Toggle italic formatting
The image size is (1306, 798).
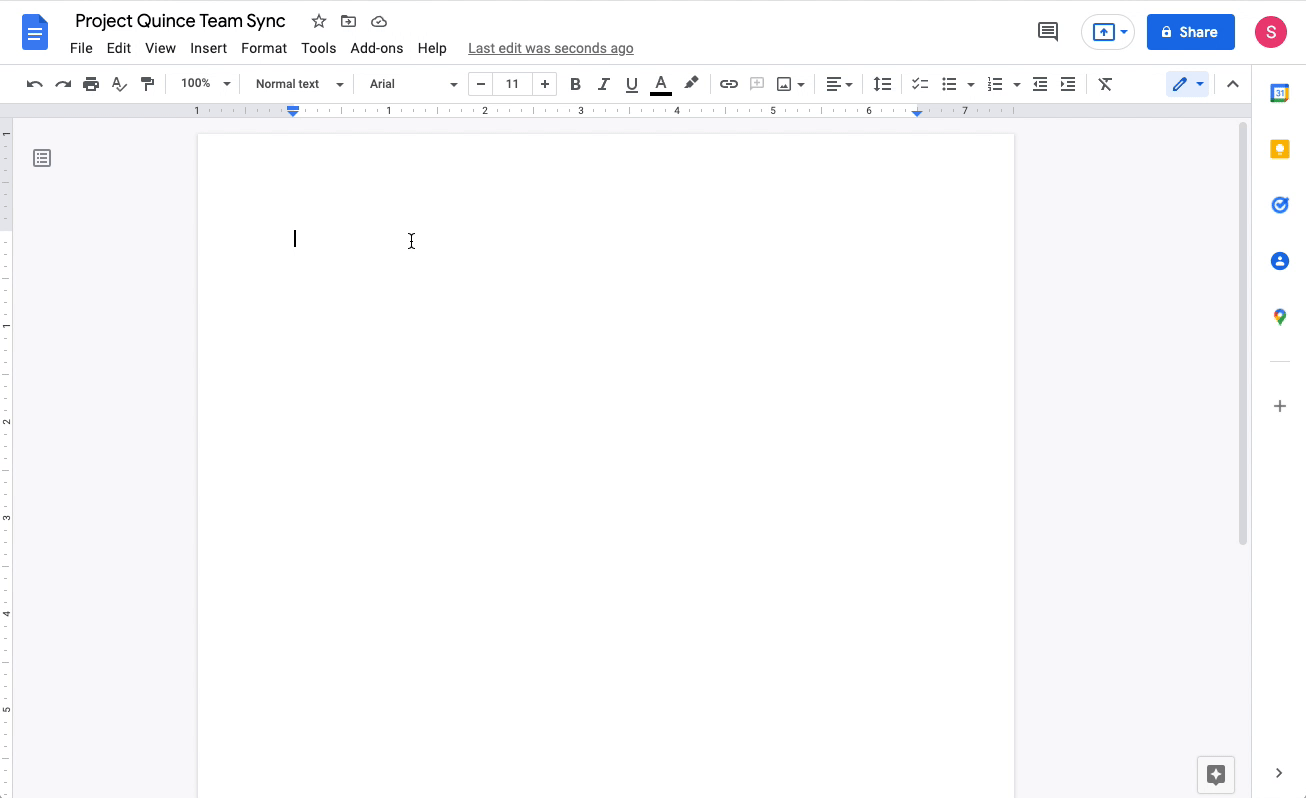pos(603,84)
